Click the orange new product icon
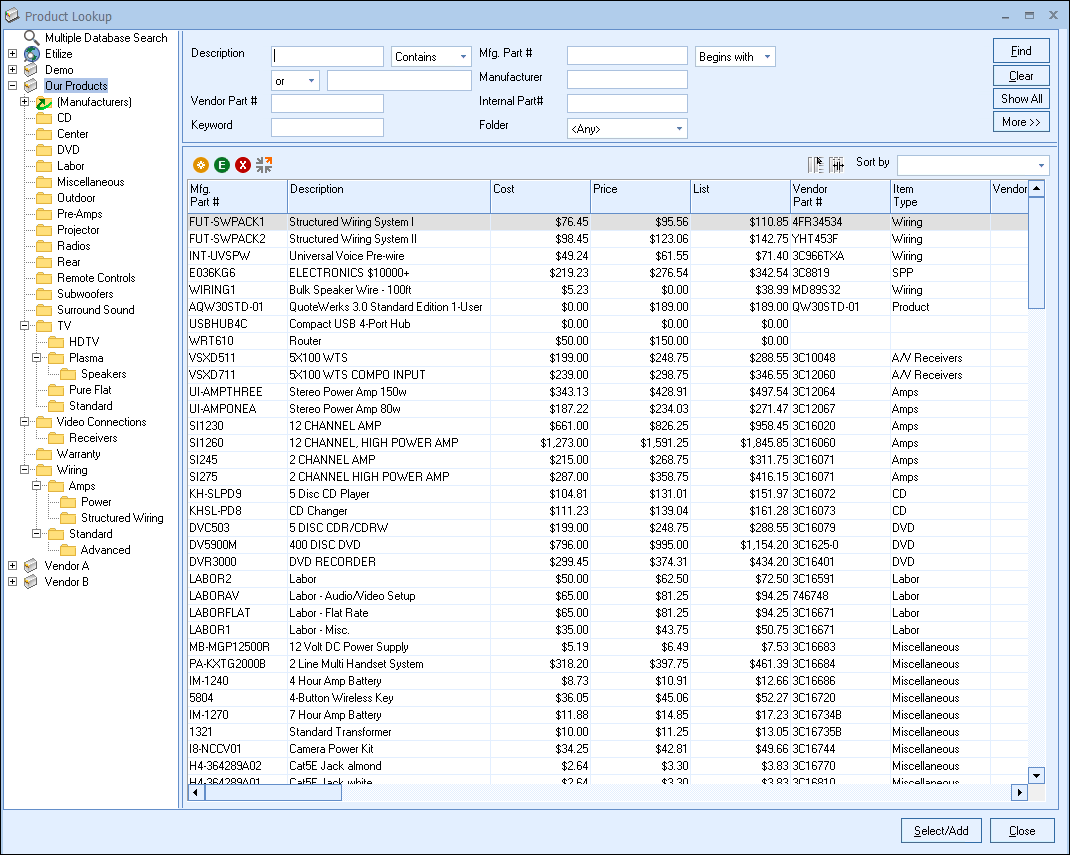1070x855 pixels. 201,165
